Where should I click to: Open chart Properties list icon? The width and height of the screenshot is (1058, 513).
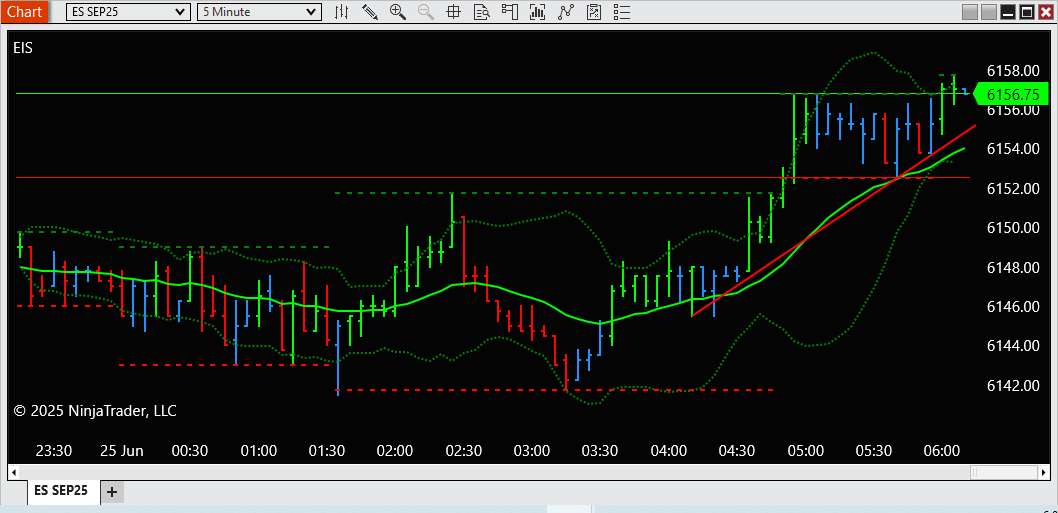(621, 11)
